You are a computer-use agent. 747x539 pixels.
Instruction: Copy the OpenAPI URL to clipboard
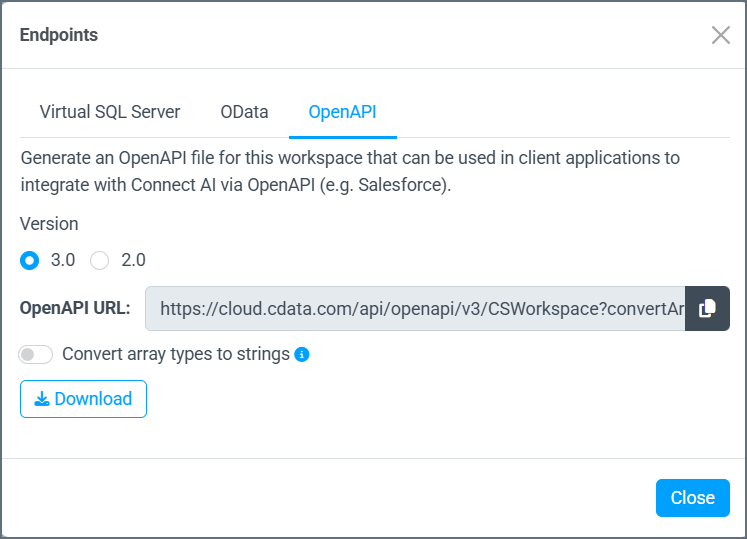point(707,308)
